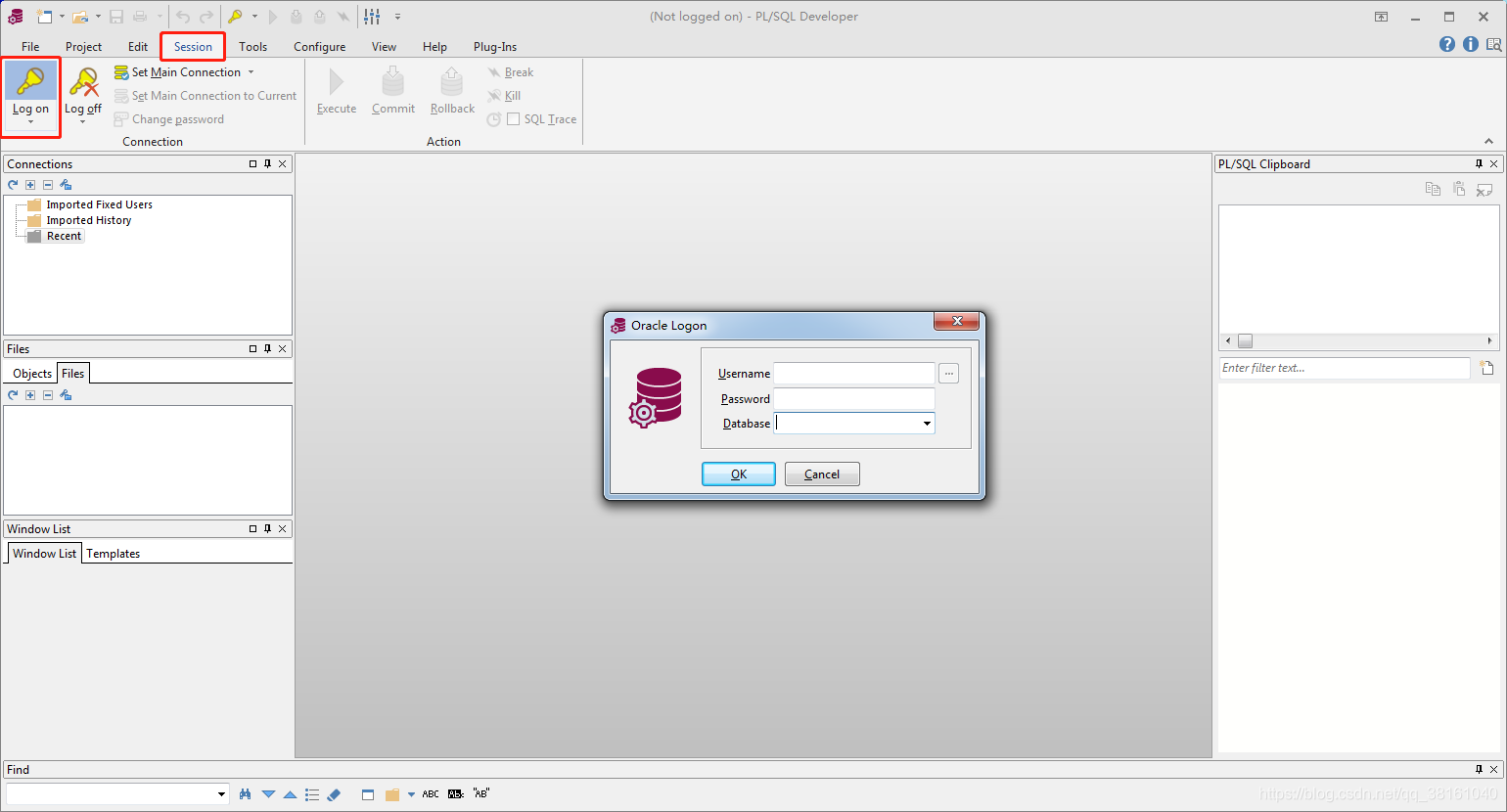This screenshot has height=812, width=1507.
Task: Click the yellow key logon icon in quick access toolbar
Action: coord(235,17)
